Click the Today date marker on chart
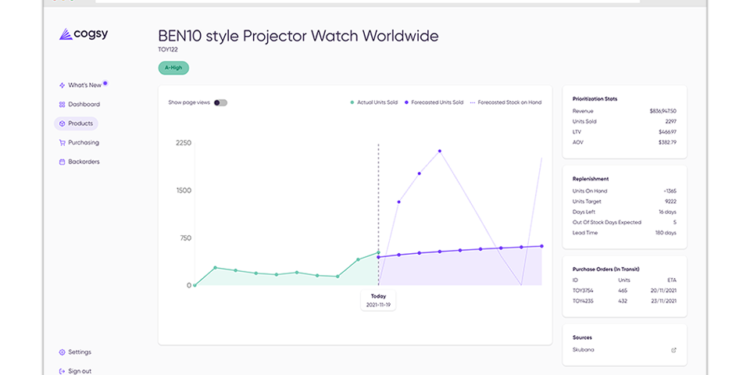 (x=378, y=300)
